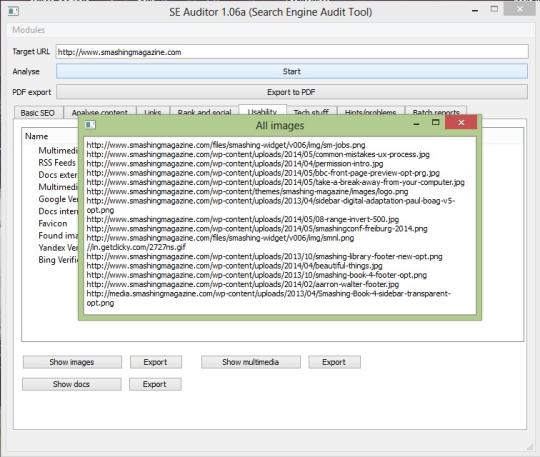Screen dimensions: 540x457
Task: Click the Show multimedia button
Action: click(251, 362)
